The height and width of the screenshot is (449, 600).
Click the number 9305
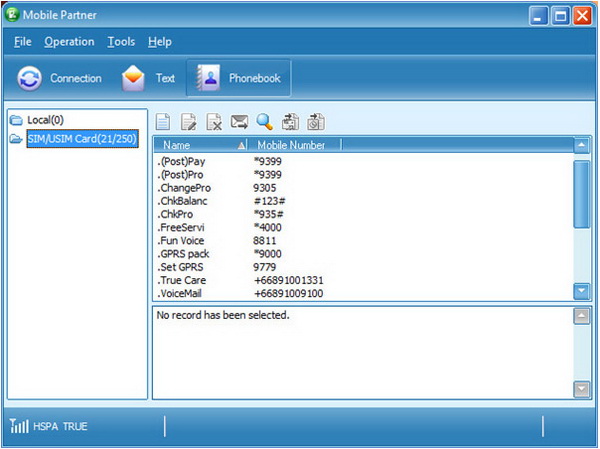click(x=264, y=188)
